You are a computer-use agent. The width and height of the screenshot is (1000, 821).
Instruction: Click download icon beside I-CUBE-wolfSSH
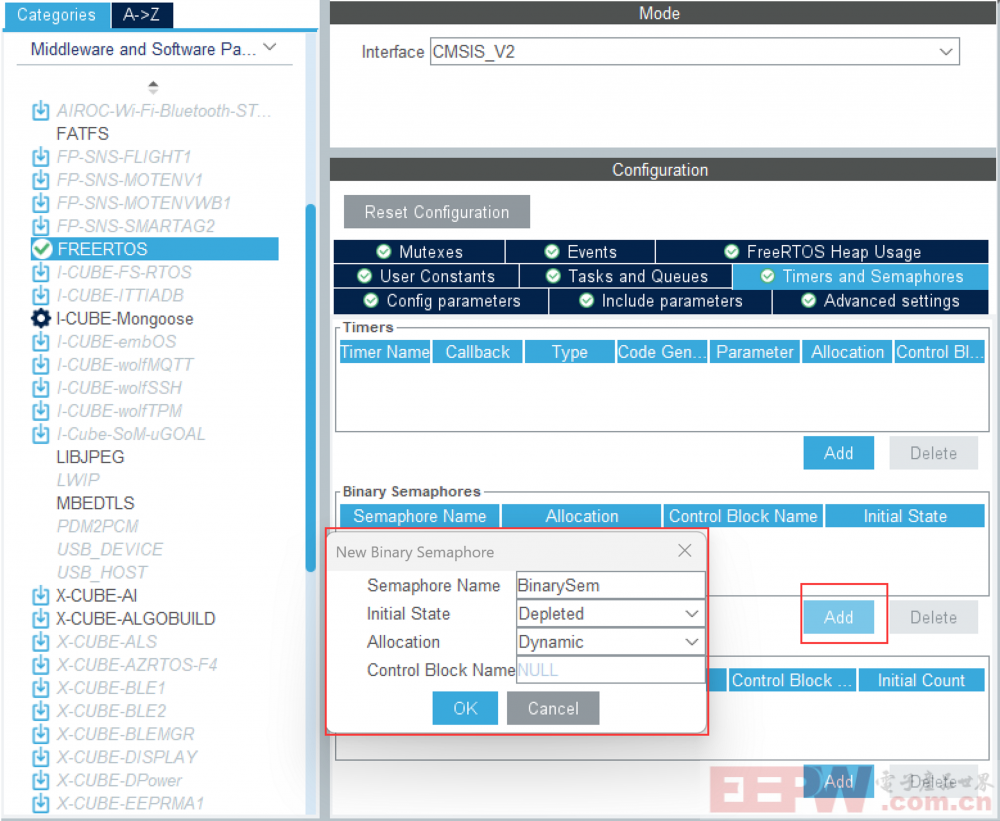point(40,388)
